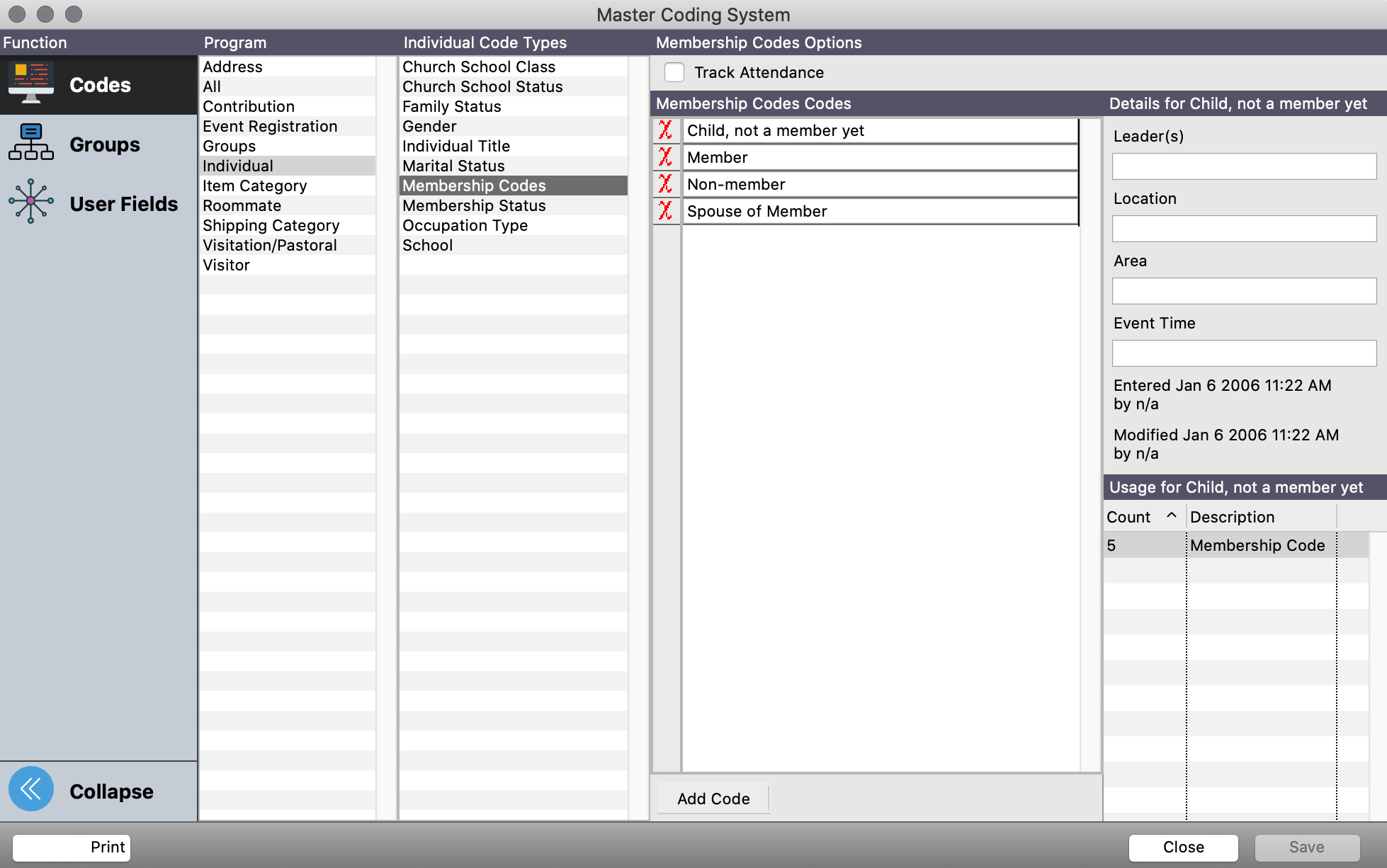The width and height of the screenshot is (1387, 868).
Task: Remove the Non-member code via red X
Action: [665, 184]
